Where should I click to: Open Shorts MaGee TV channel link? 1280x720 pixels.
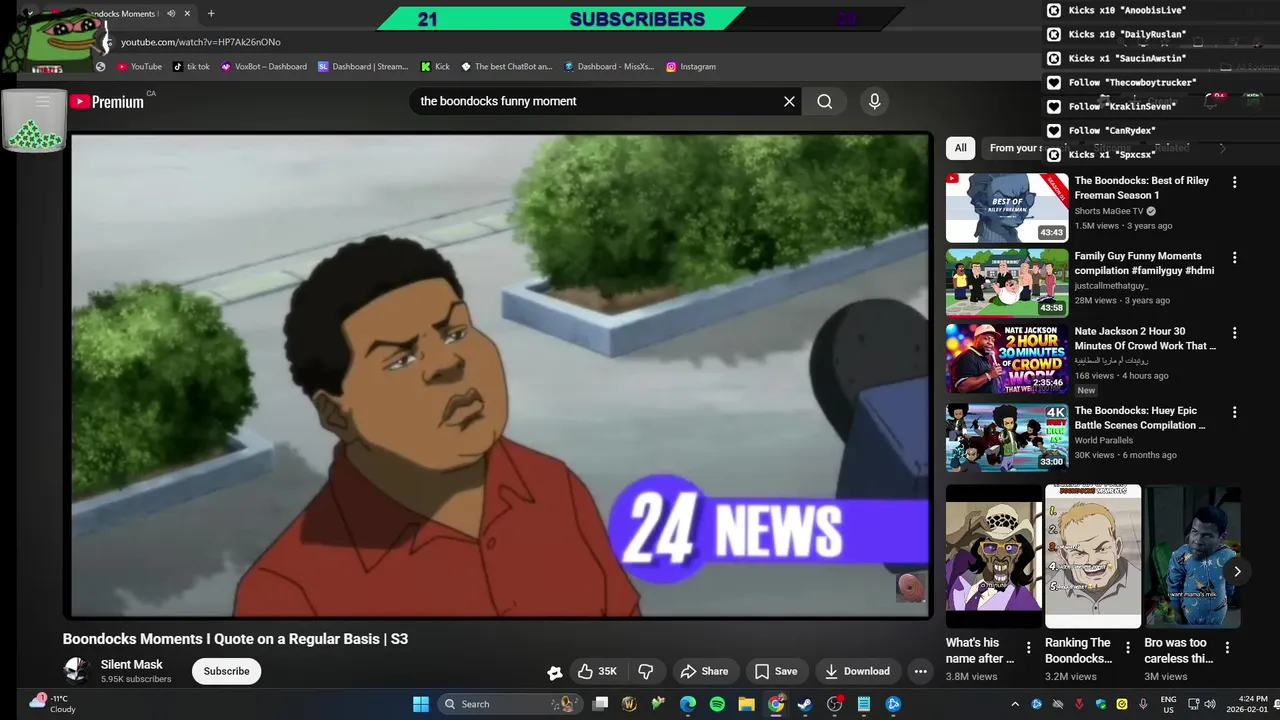coord(1109,211)
